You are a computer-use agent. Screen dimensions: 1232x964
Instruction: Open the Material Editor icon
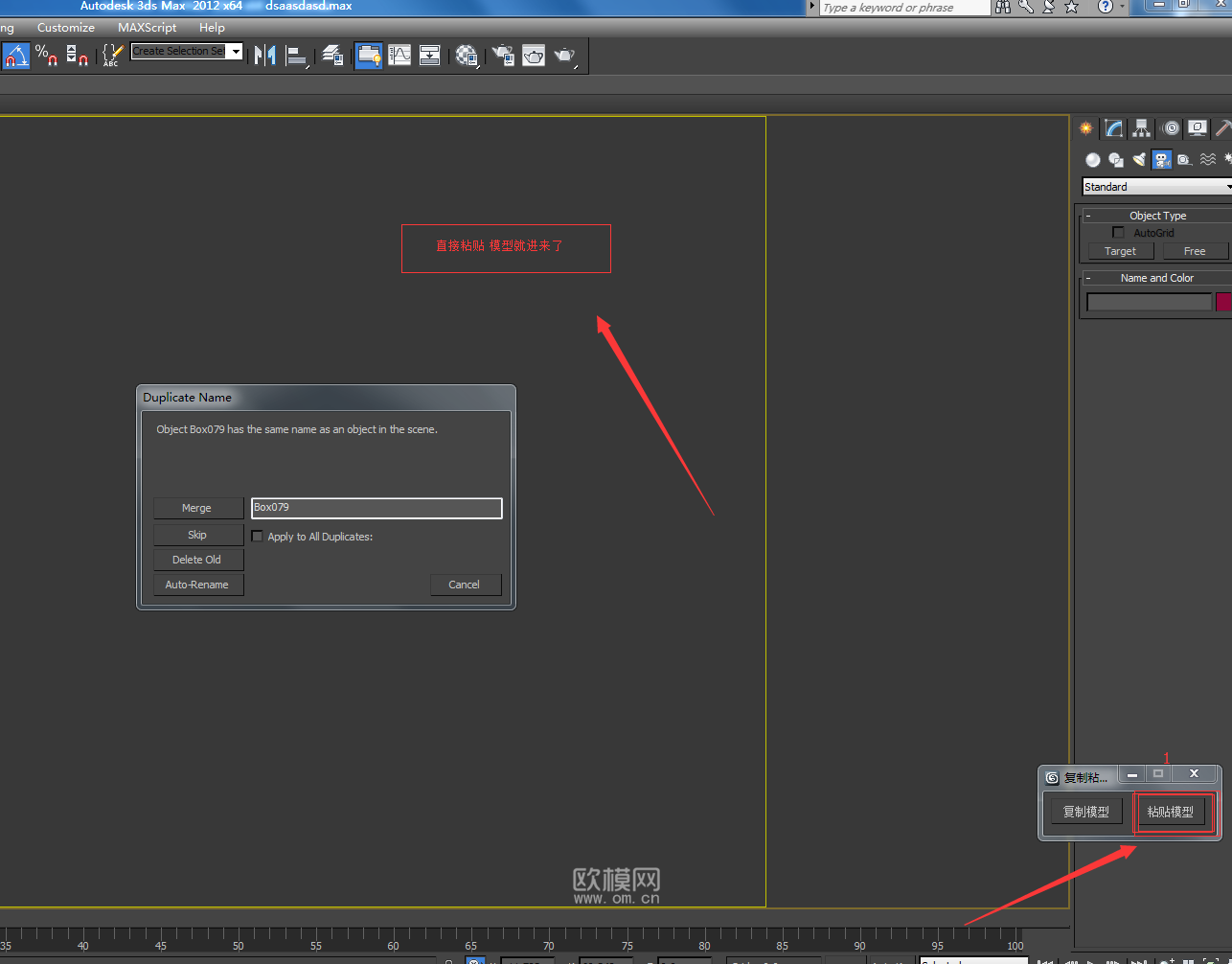tap(467, 56)
